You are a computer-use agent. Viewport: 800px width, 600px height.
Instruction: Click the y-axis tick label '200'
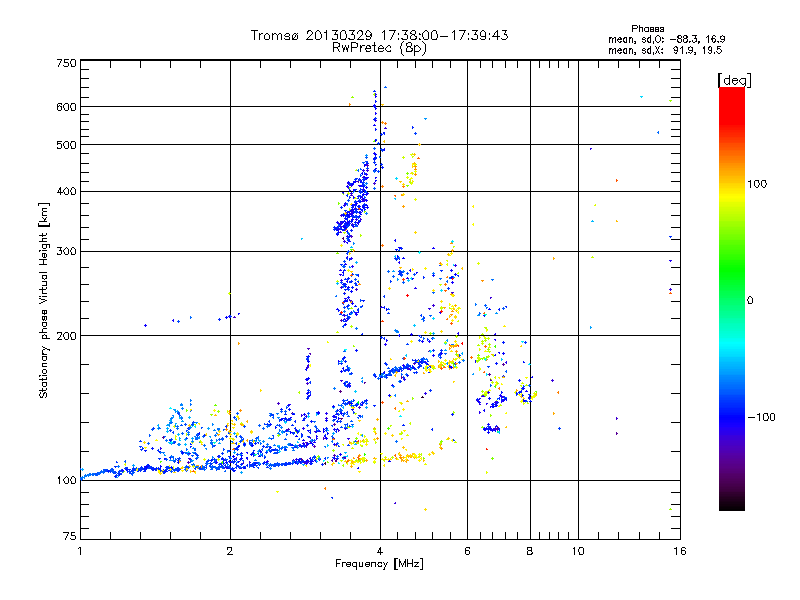point(66,336)
